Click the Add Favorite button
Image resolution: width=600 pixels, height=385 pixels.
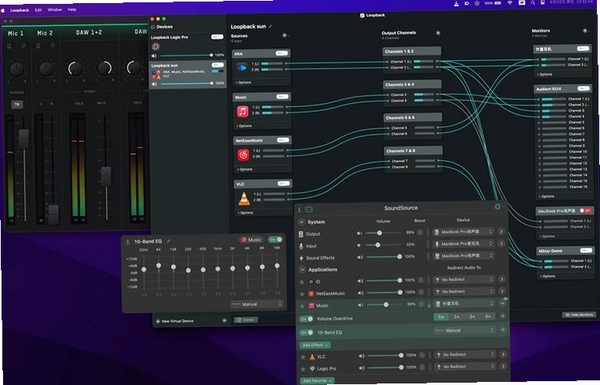[317, 380]
